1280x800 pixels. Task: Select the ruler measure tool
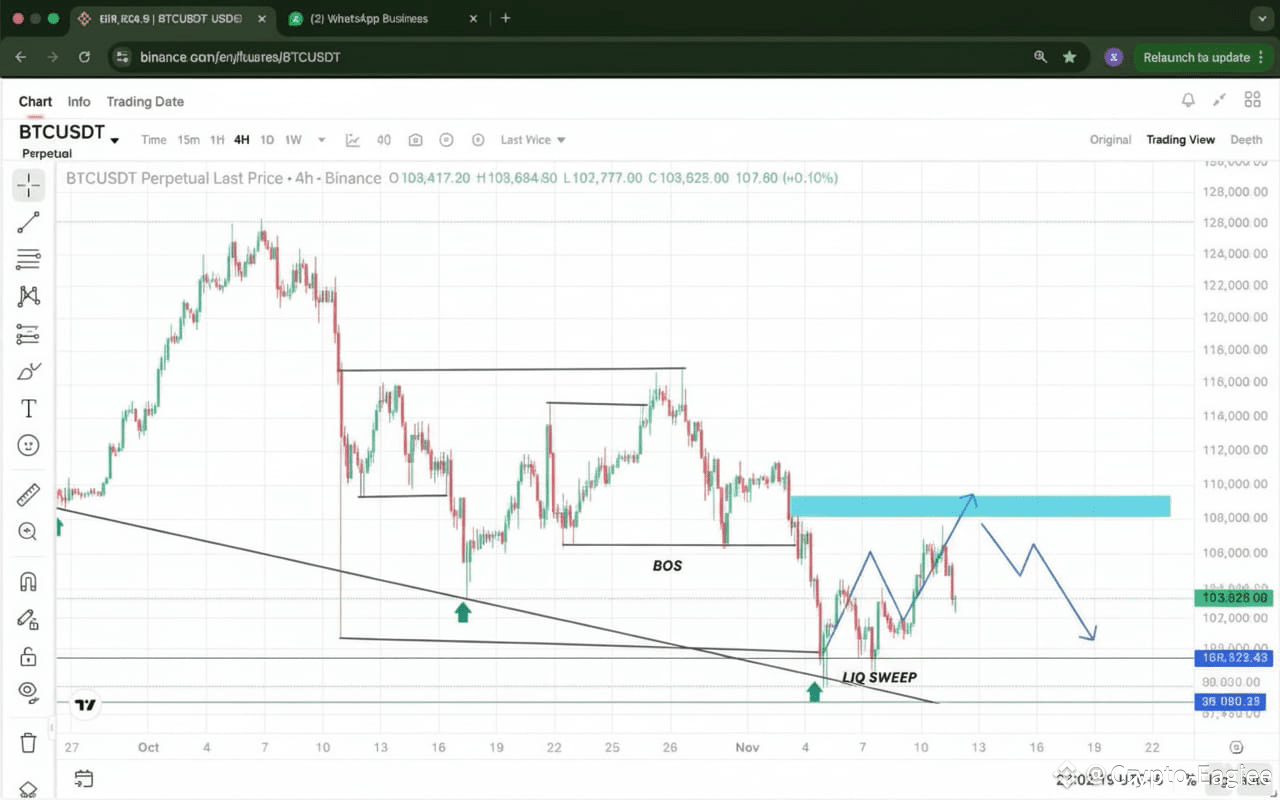28,494
